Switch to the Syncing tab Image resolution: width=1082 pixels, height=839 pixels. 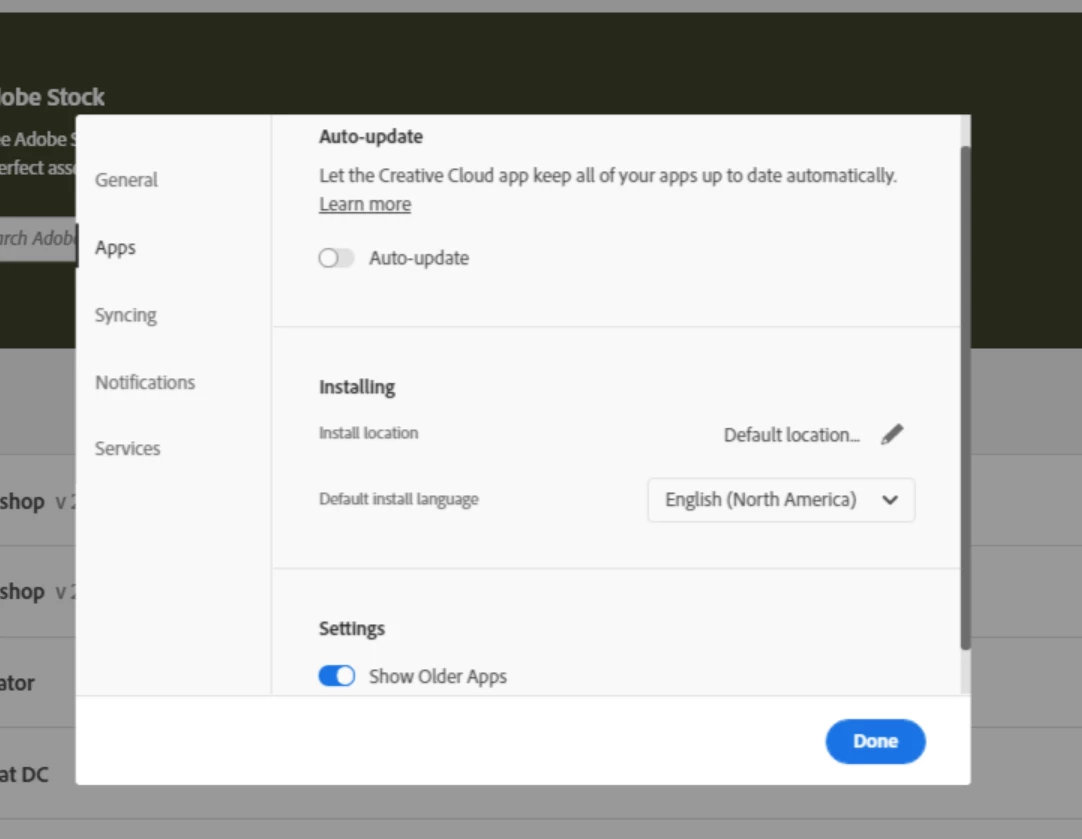(126, 315)
